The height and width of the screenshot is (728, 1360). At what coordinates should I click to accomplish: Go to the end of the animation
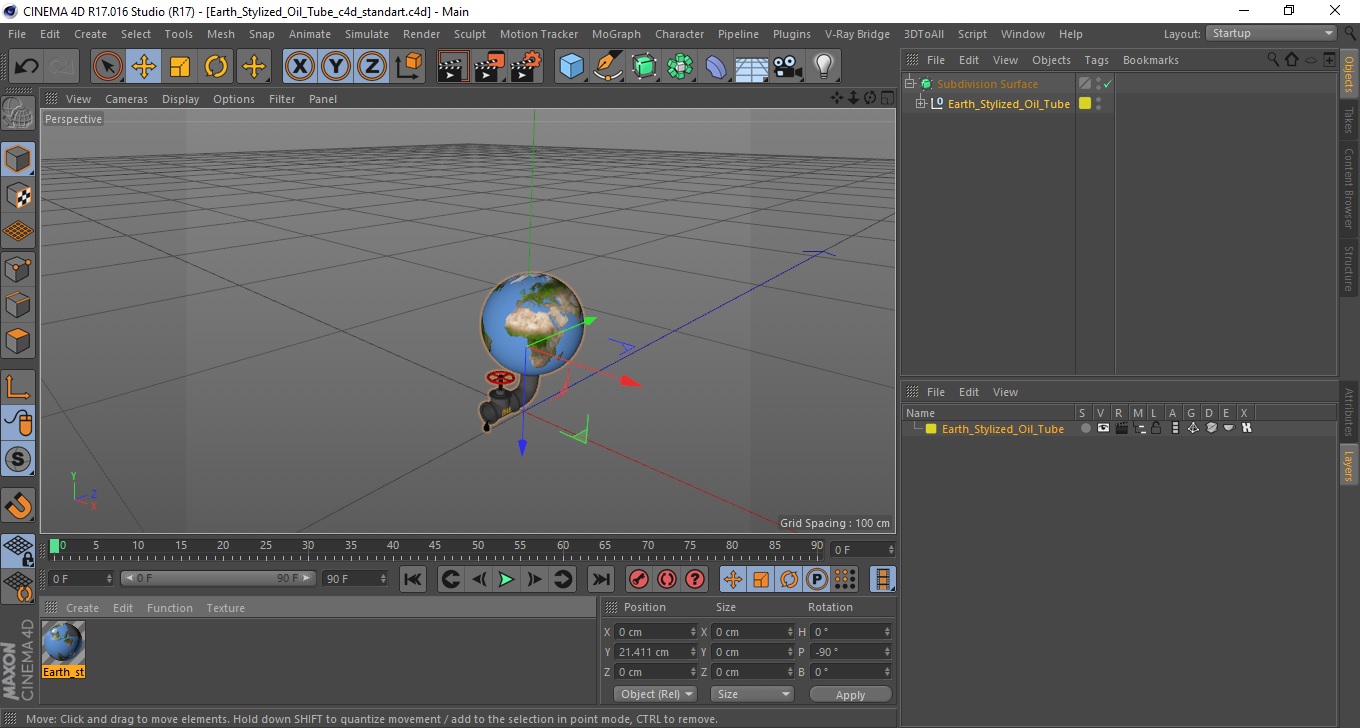click(601, 579)
